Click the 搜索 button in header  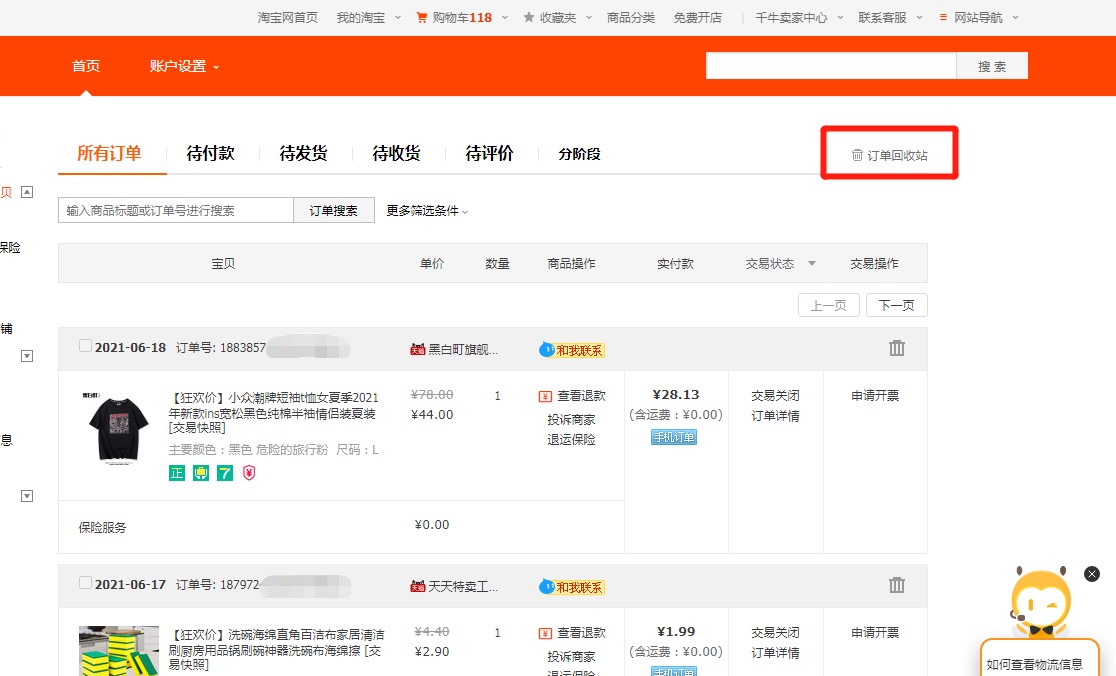pos(992,65)
